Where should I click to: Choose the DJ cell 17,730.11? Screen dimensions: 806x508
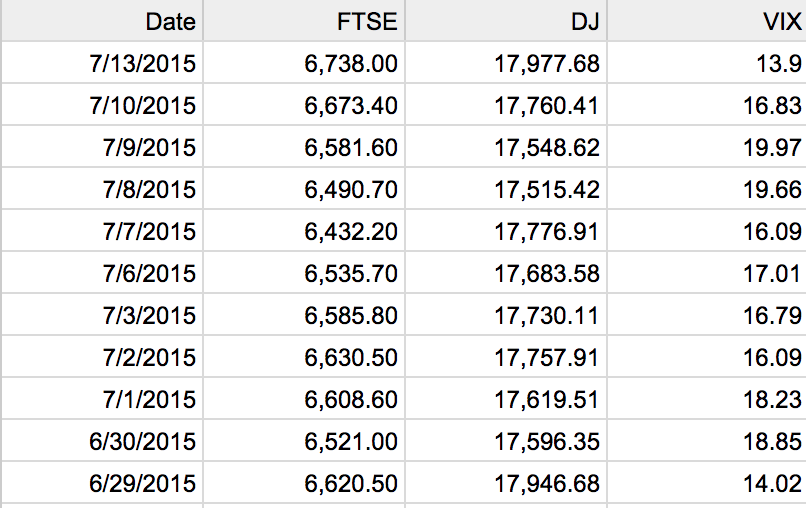(x=506, y=315)
